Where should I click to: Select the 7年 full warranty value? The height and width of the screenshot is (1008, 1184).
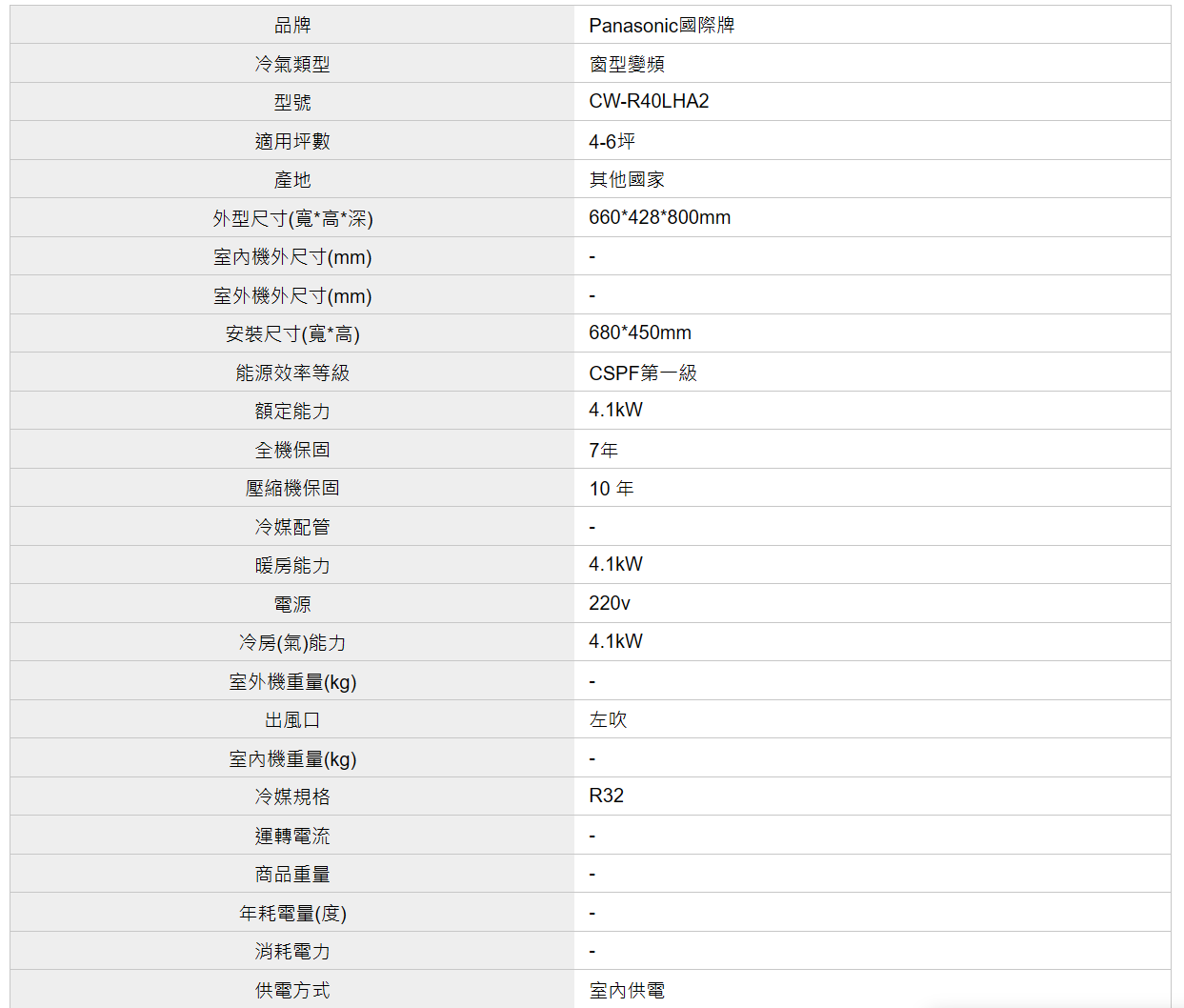click(603, 450)
